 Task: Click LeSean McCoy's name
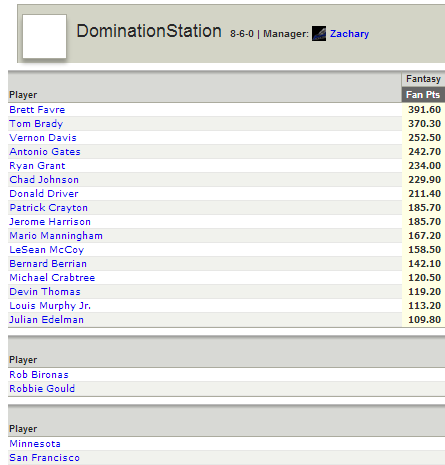(47, 250)
